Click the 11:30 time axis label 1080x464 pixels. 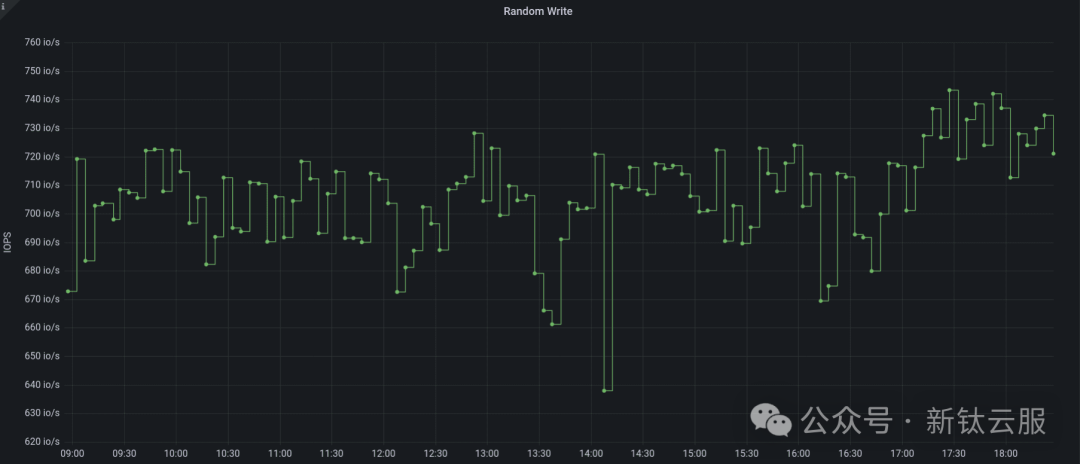(x=331, y=454)
